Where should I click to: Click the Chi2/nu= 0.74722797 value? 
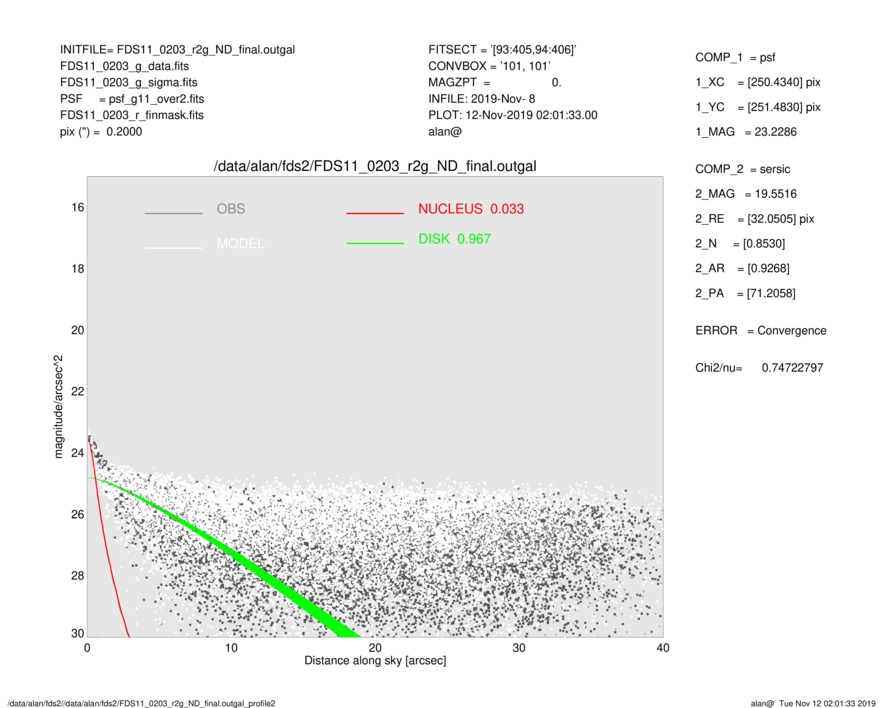coord(759,368)
